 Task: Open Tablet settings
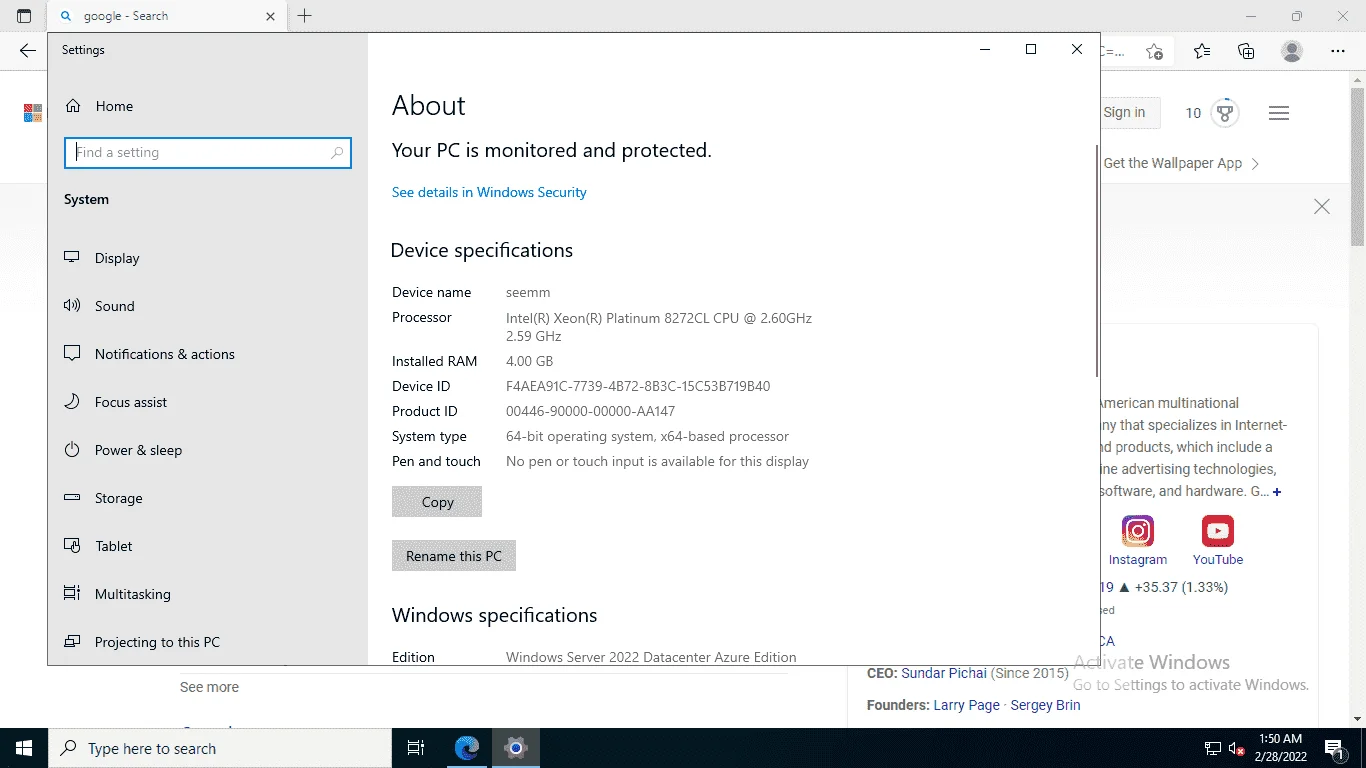(x=98, y=546)
